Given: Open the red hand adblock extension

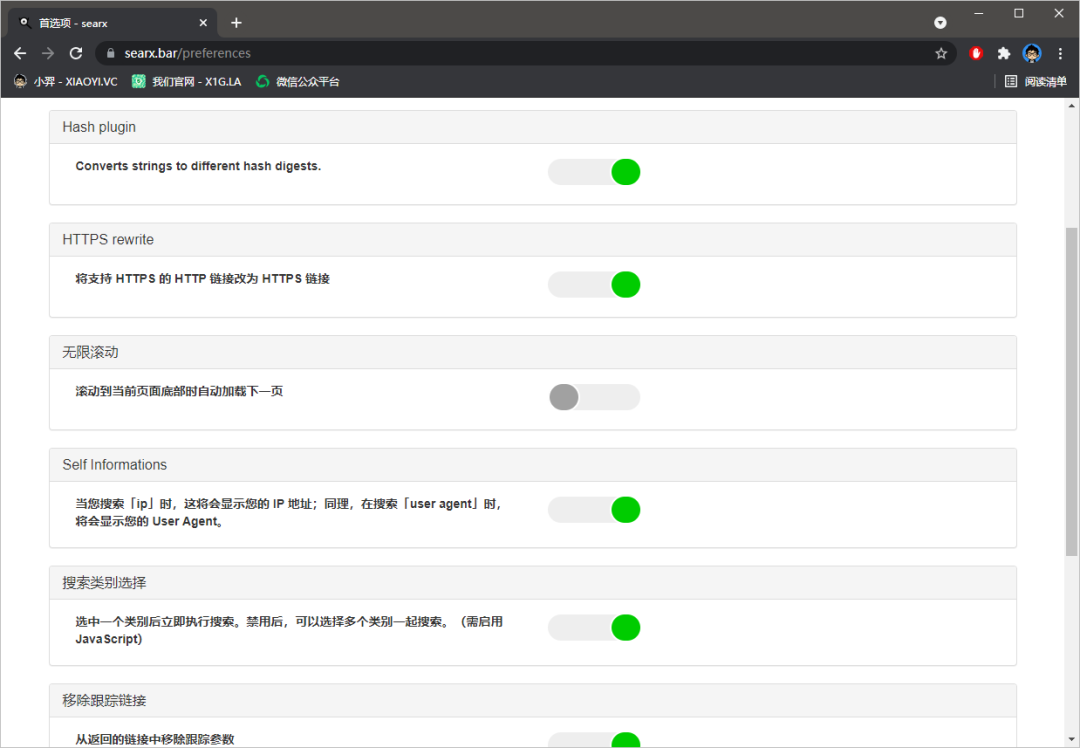Looking at the screenshot, I should (976, 53).
